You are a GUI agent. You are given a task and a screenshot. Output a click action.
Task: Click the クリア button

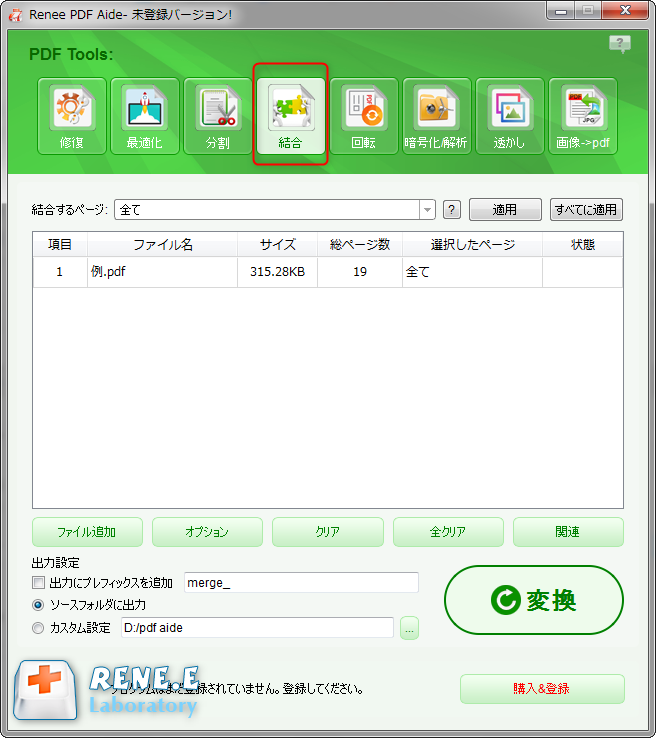(x=328, y=532)
